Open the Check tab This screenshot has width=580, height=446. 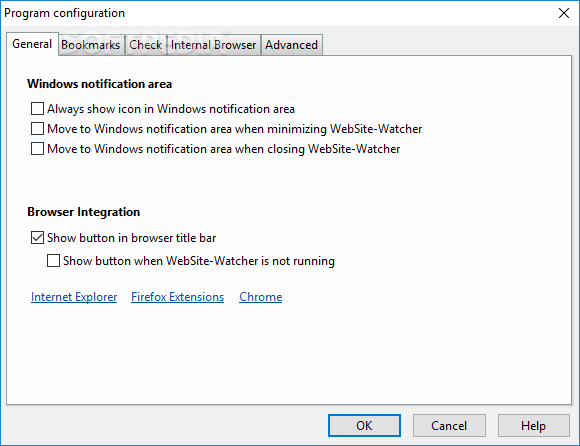(146, 45)
